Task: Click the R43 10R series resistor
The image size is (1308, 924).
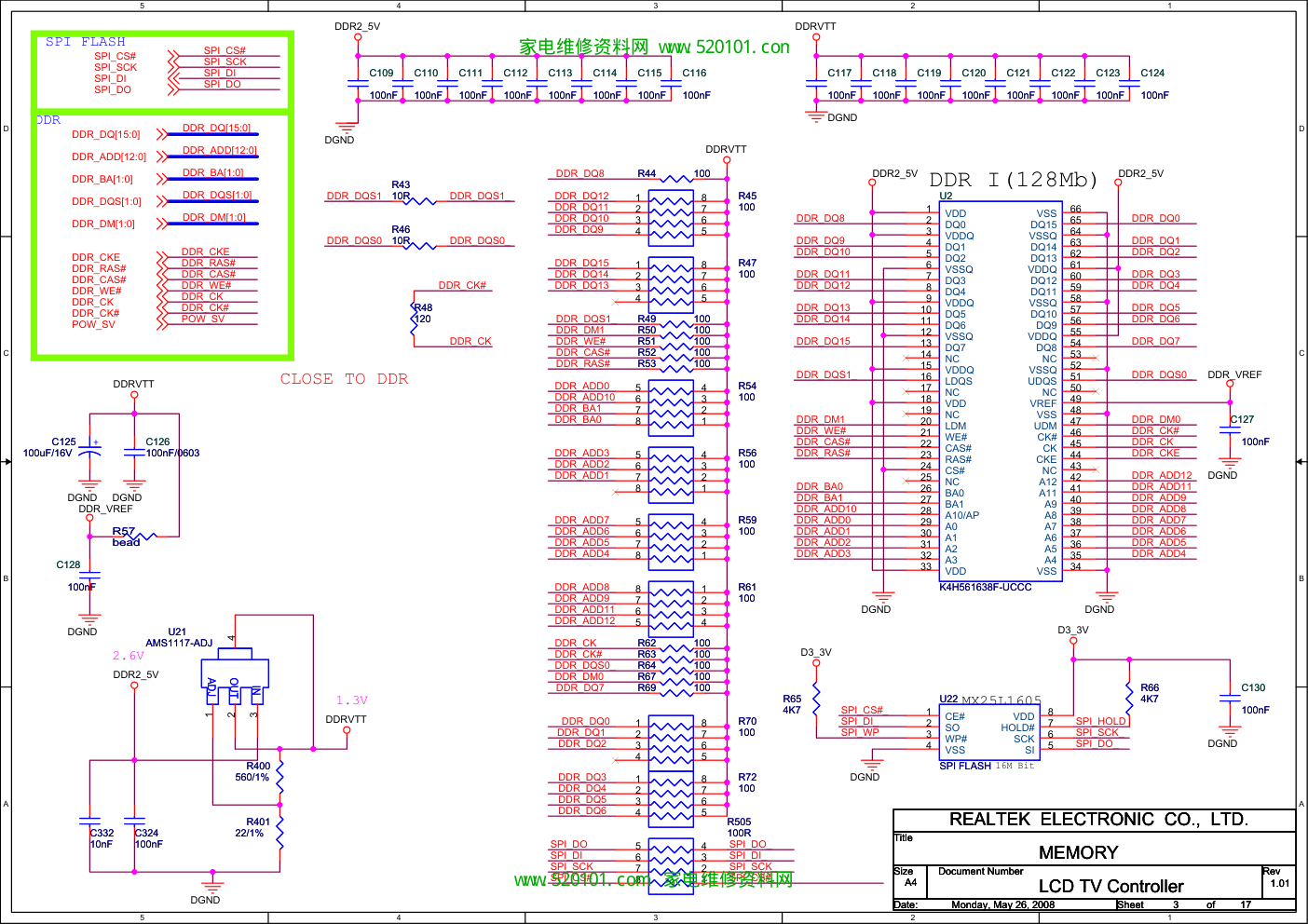Action: coord(420,200)
